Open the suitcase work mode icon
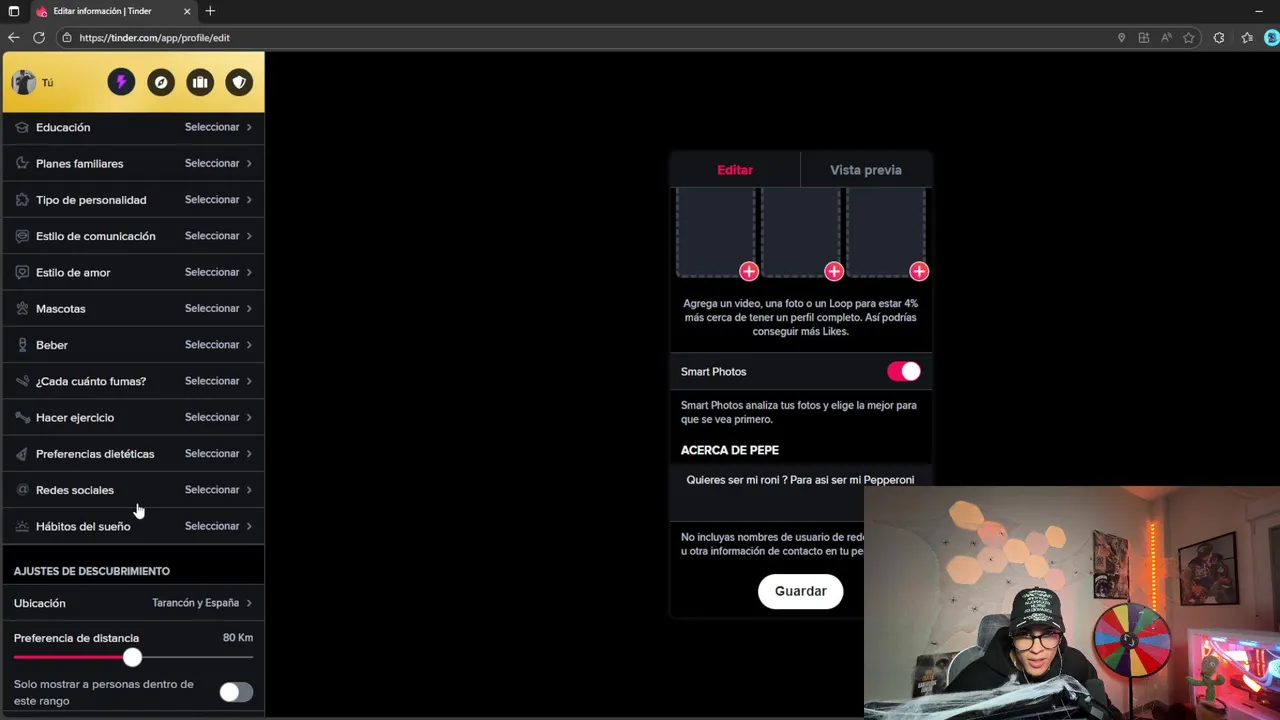Screen dimensions: 1280x720 click(x=200, y=82)
